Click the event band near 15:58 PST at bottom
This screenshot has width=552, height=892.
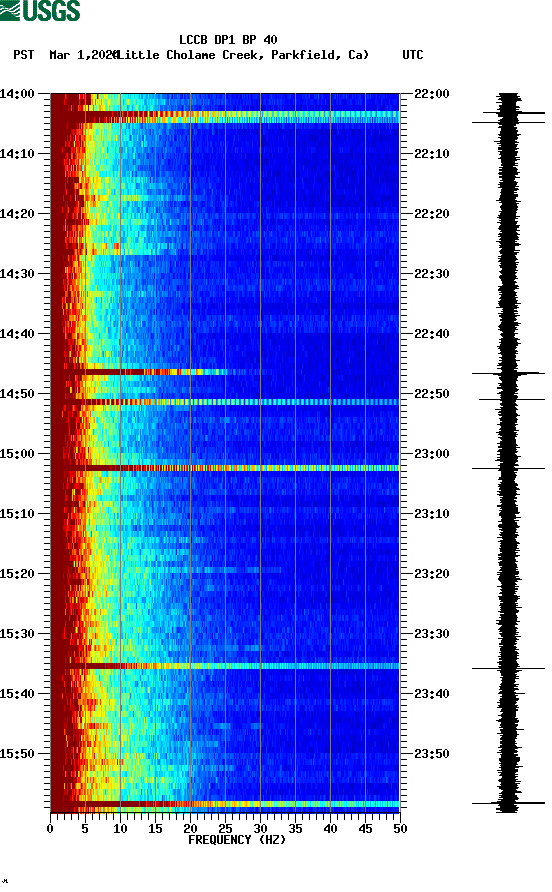pos(225,804)
